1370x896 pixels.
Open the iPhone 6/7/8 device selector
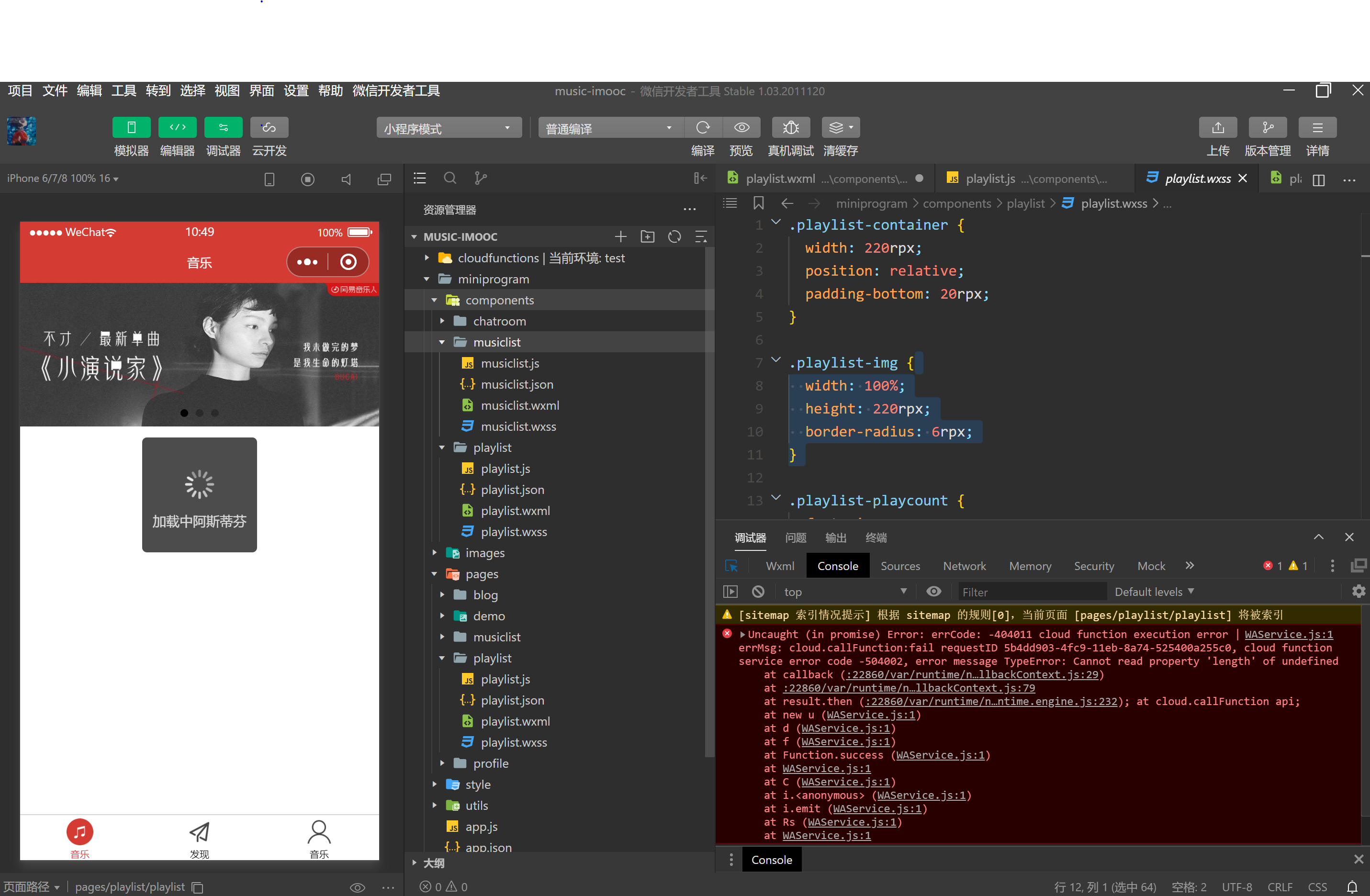pos(63,179)
